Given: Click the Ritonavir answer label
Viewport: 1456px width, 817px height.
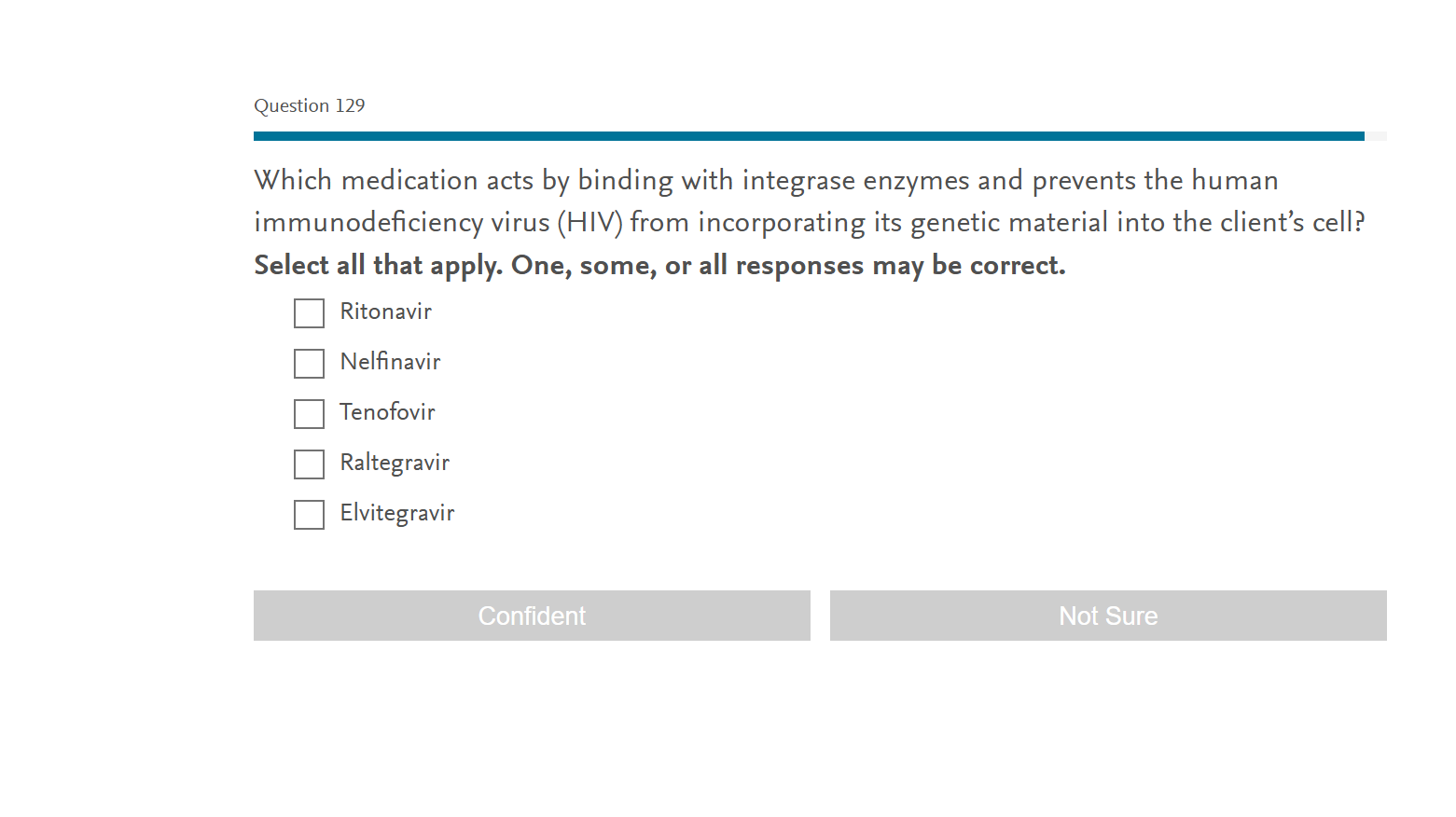Looking at the screenshot, I should pyautogui.click(x=385, y=312).
